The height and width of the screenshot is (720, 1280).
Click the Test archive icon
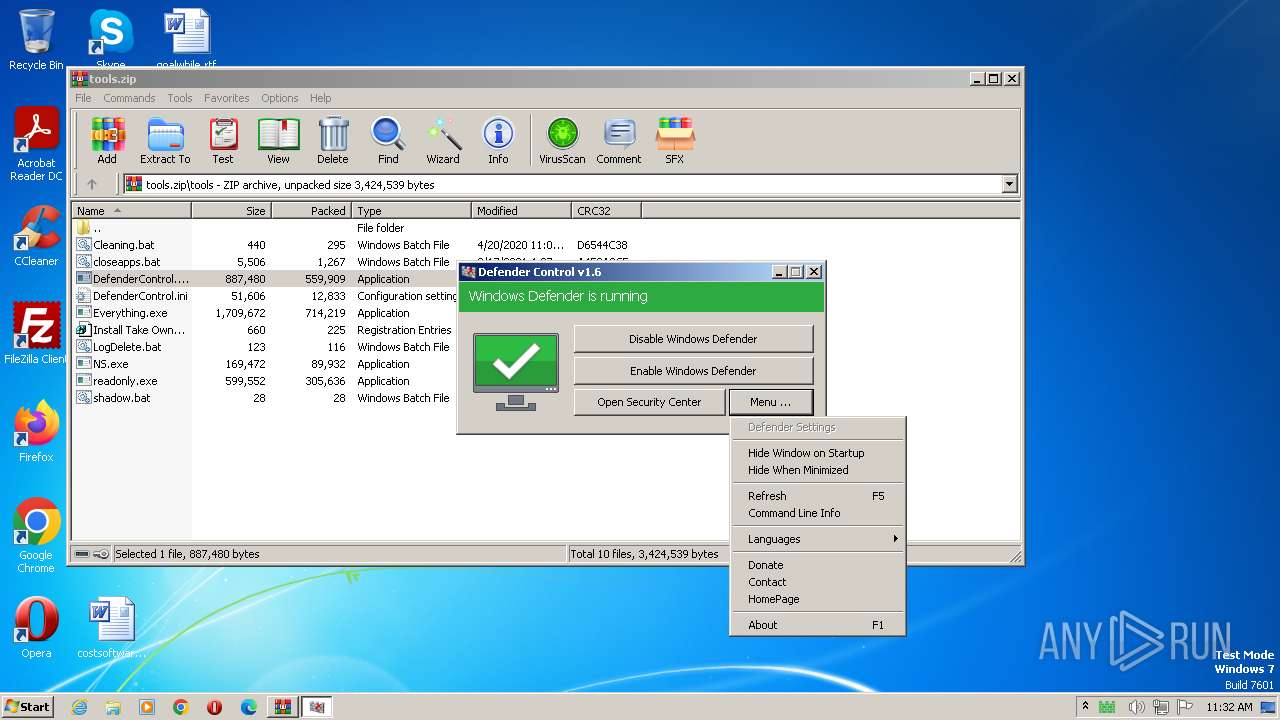click(x=223, y=141)
